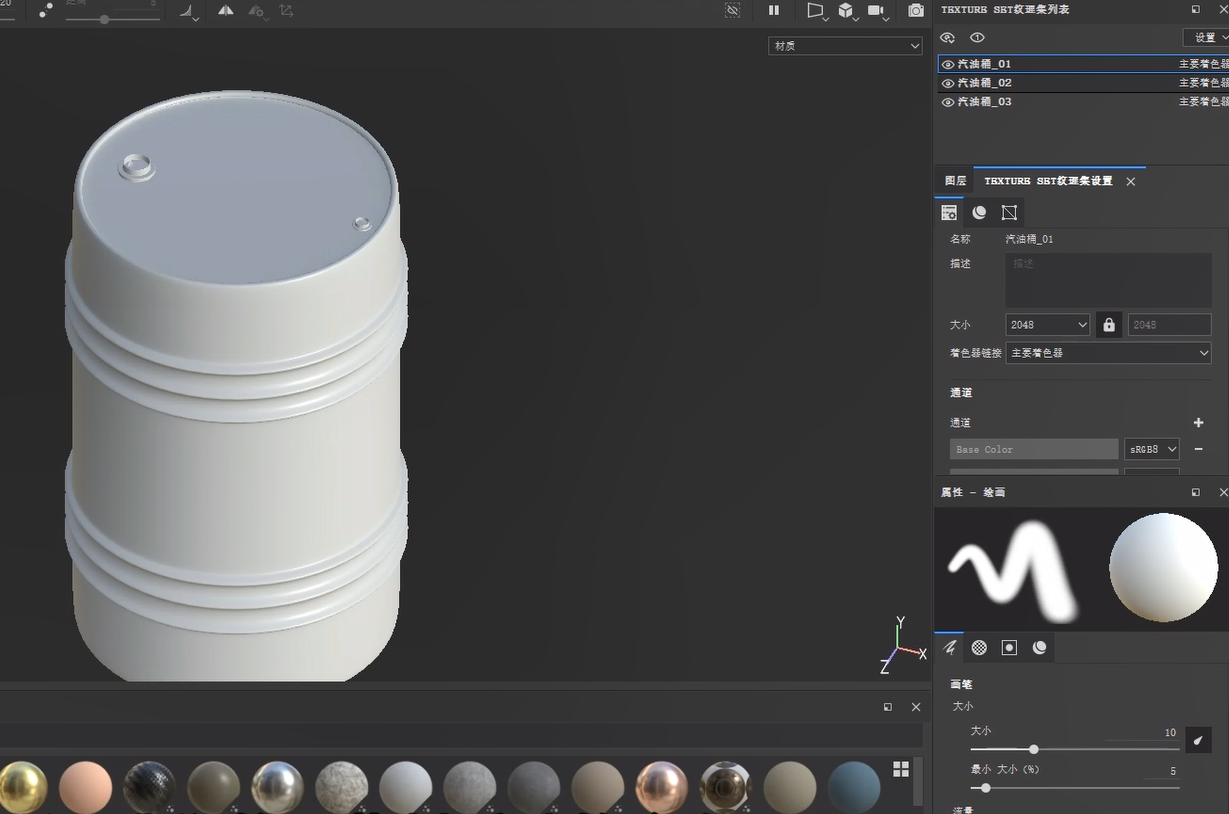Open the alpha checkerboard brush tab icon
The height and width of the screenshot is (814, 1229).
coord(979,648)
